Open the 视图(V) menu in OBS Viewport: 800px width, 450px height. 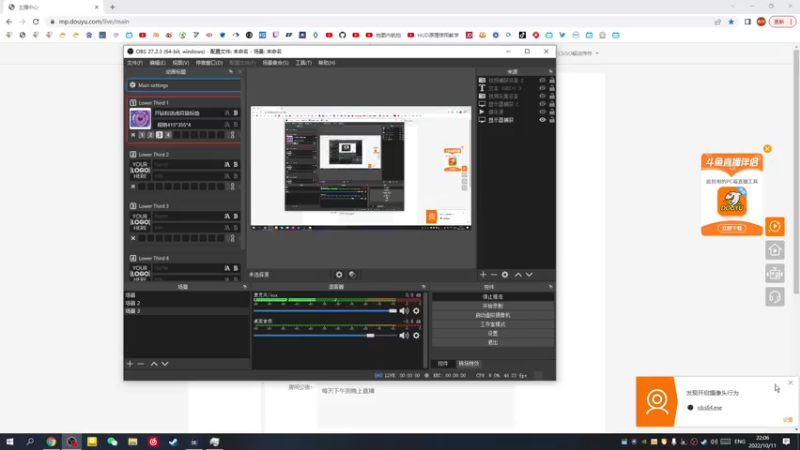(x=181, y=63)
